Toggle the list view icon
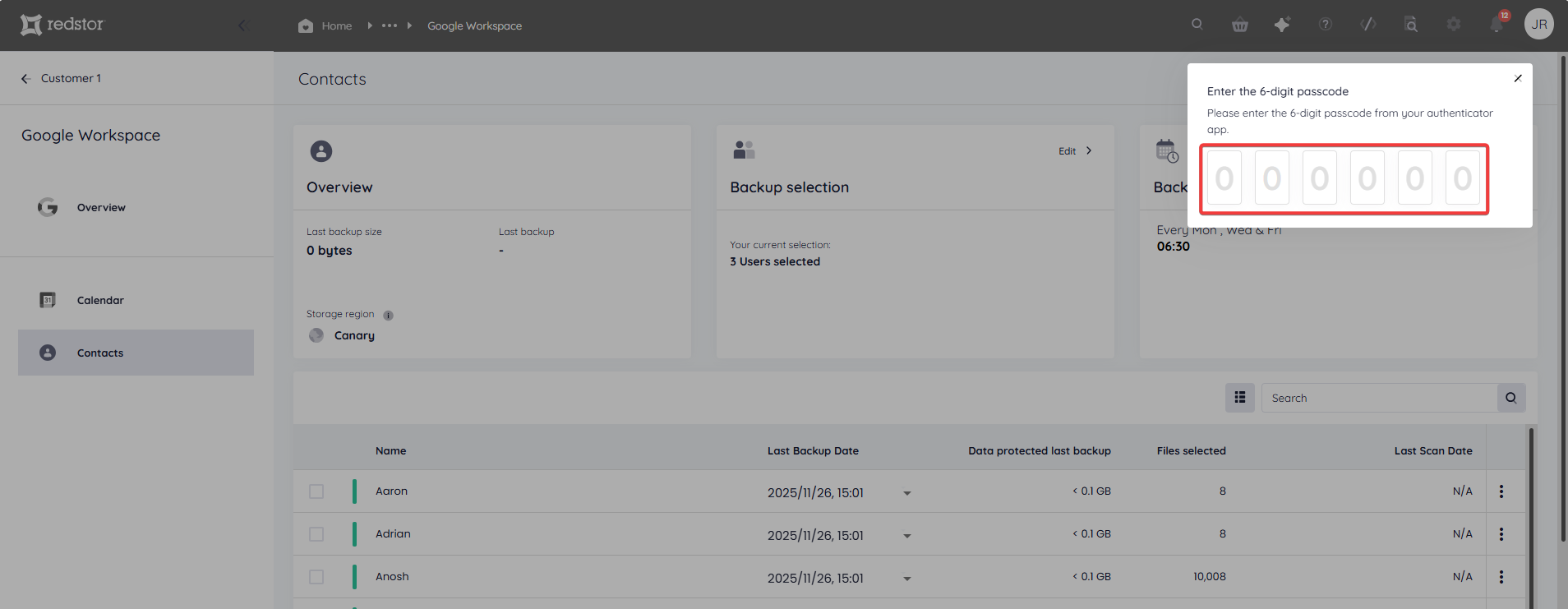The height and width of the screenshot is (609, 1568). click(1240, 398)
